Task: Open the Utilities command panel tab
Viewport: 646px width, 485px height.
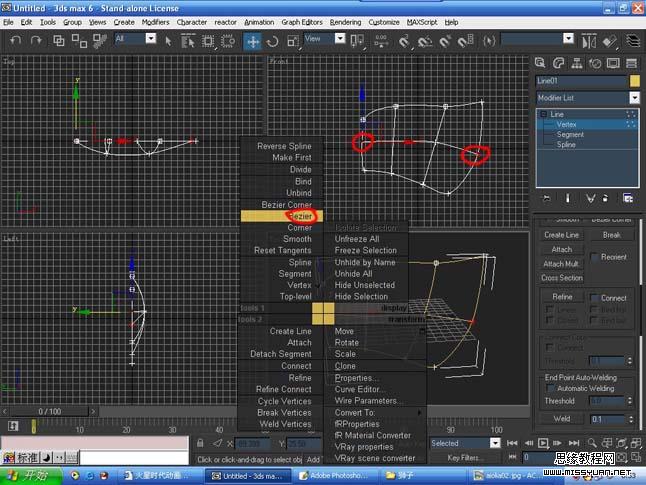Action: pyautogui.click(x=631, y=63)
